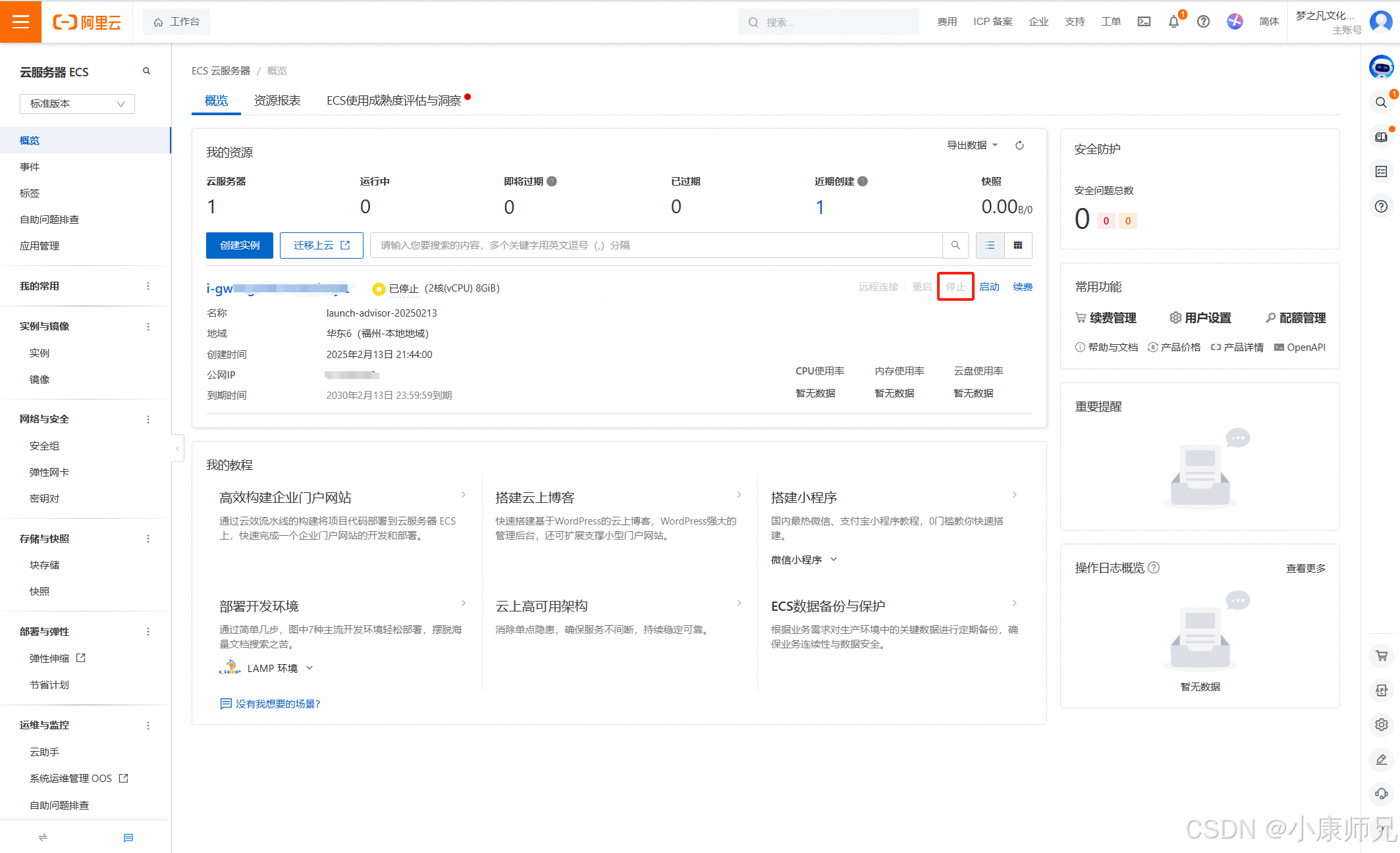The height and width of the screenshot is (853, 1400).
Task: Expand the 导出数据 export dropdown
Action: click(x=972, y=145)
